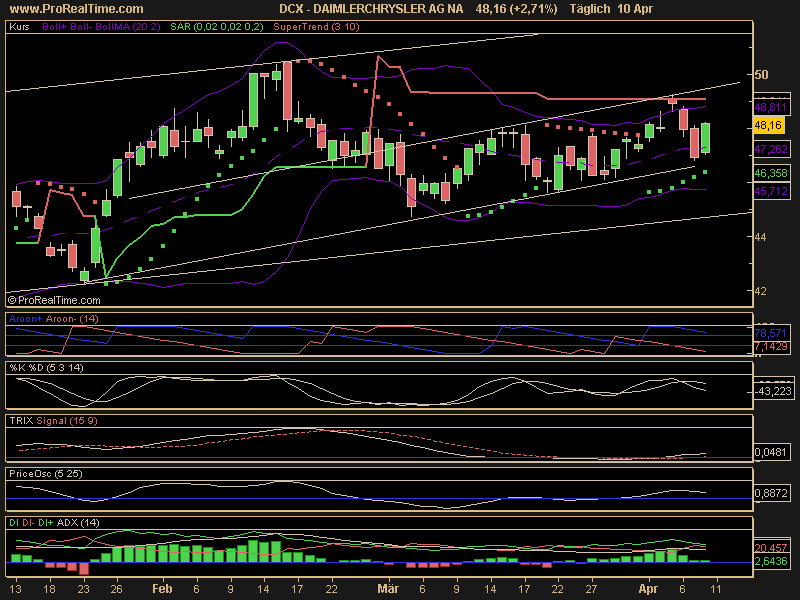Screen dimensions: 800x600
Task: Click the green 46,358 SAR value tag
Action: (771, 173)
